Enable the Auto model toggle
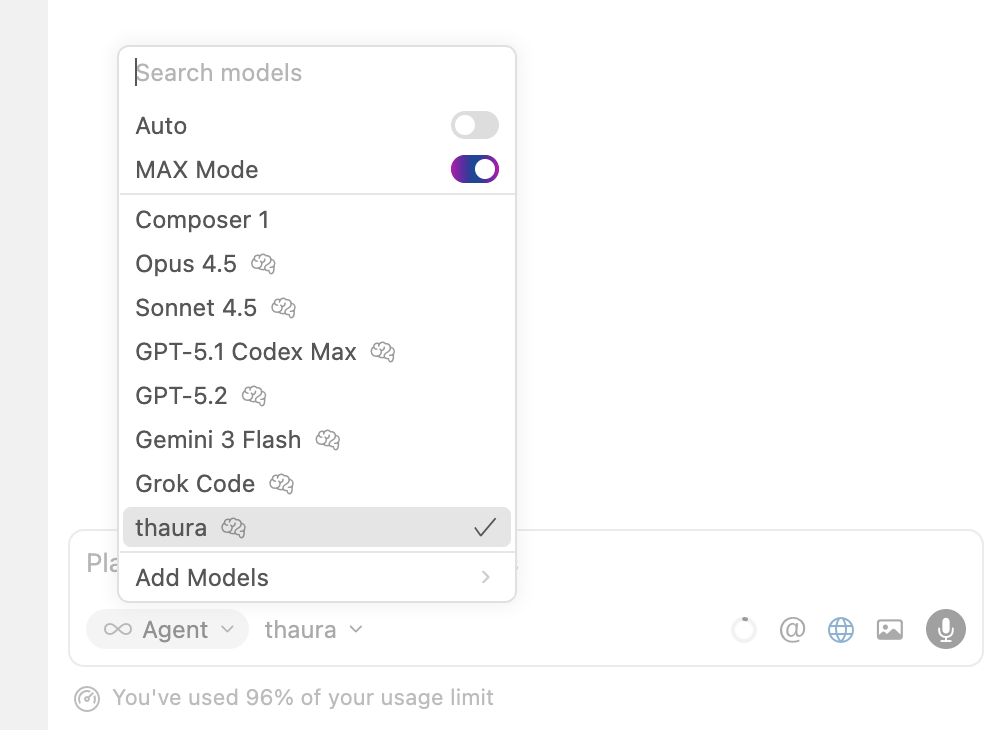Image resolution: width=998 pixels, height=730 pixels. click(474, 125)
